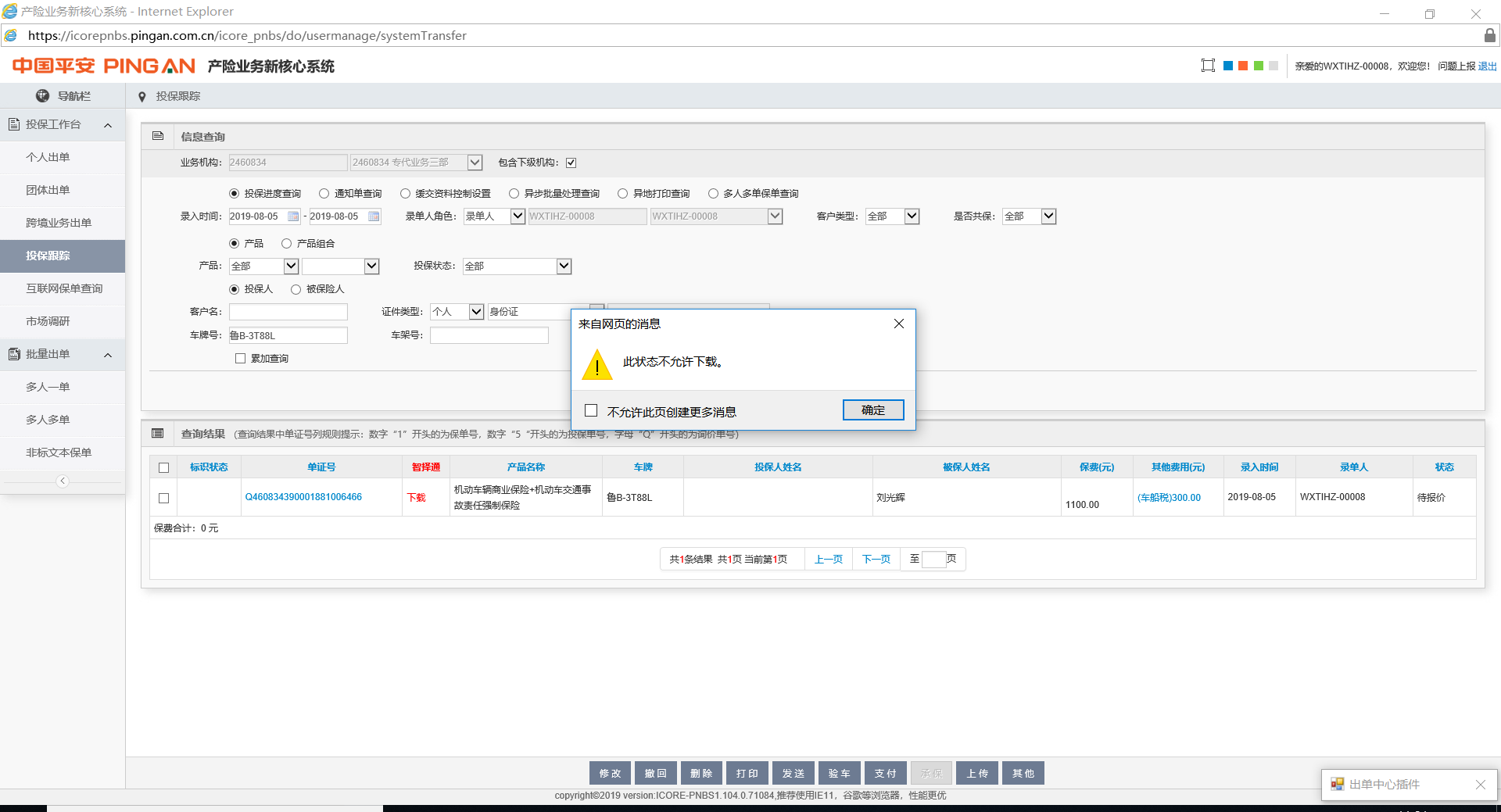Collapse the sidebar with the left arrow
This screenshot has width=1501, height=812.
[x=63, y=481]
